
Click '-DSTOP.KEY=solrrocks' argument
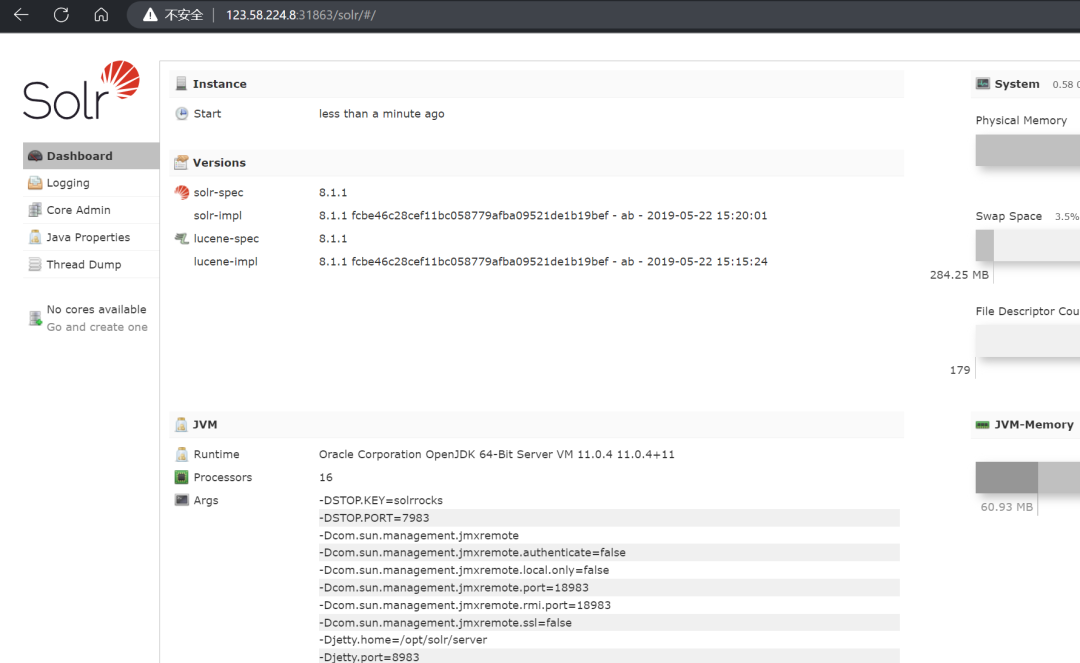tap(381, 501)
